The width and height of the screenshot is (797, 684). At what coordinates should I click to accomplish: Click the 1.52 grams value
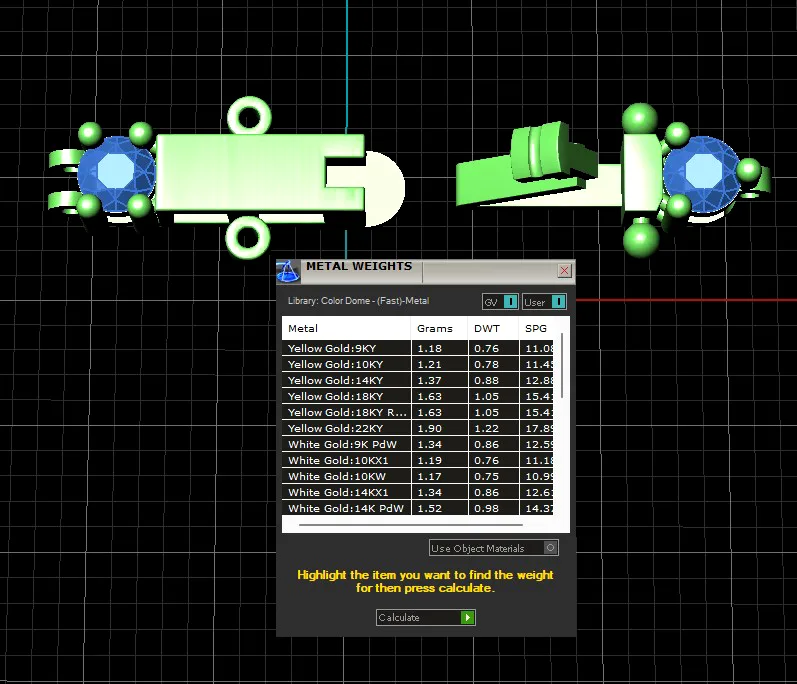(430, 508)
